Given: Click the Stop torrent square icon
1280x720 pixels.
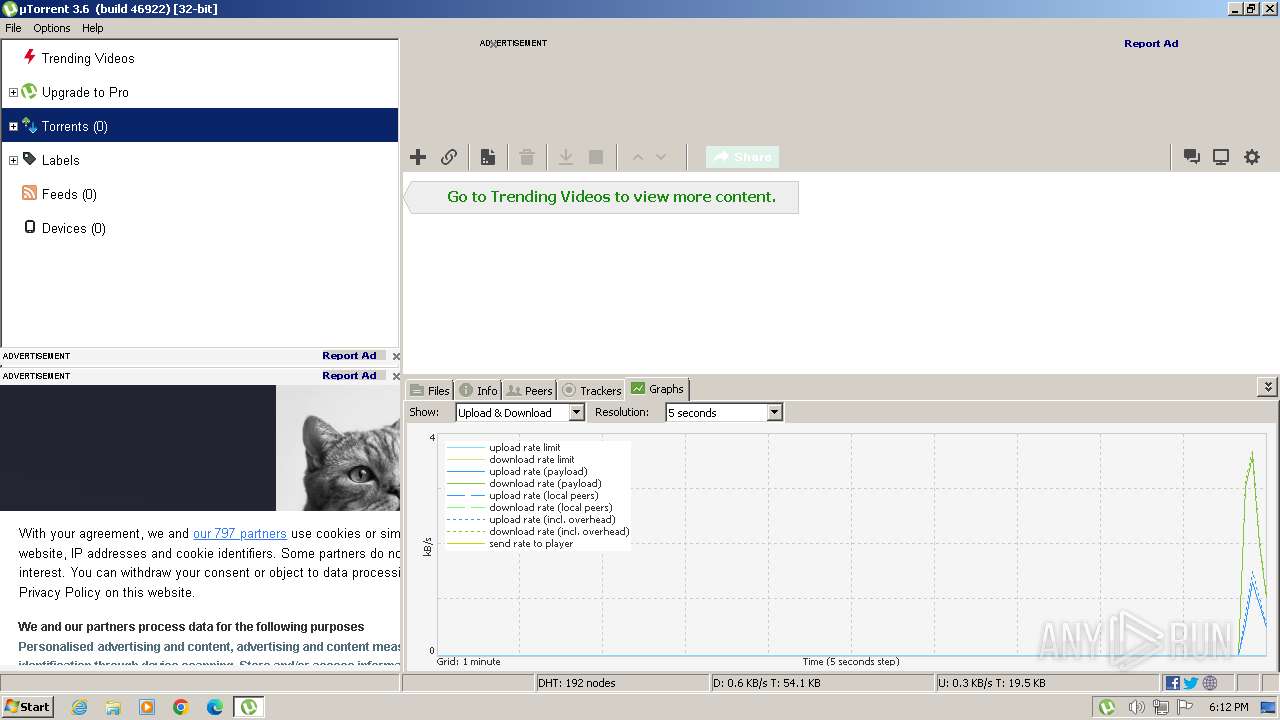Looking at the screenshot, I should pos(596,157).
